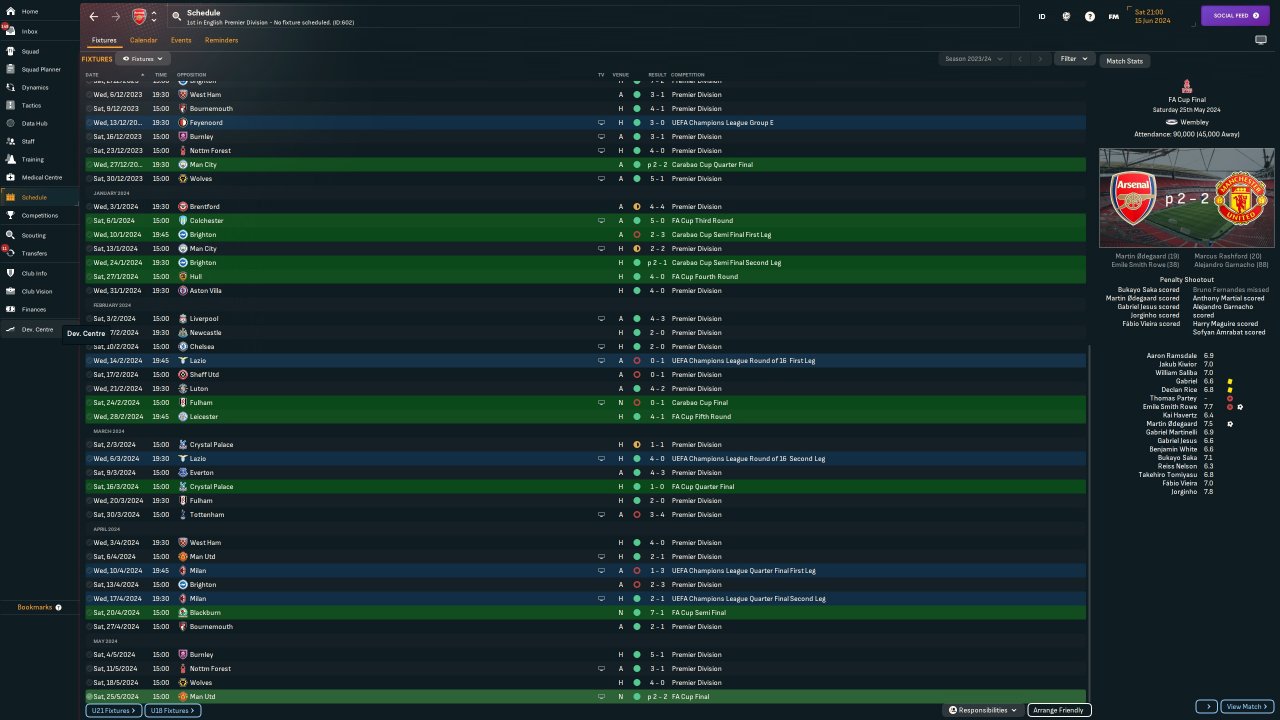Toggle the checkbox on the Luton row

coord(89,389)
